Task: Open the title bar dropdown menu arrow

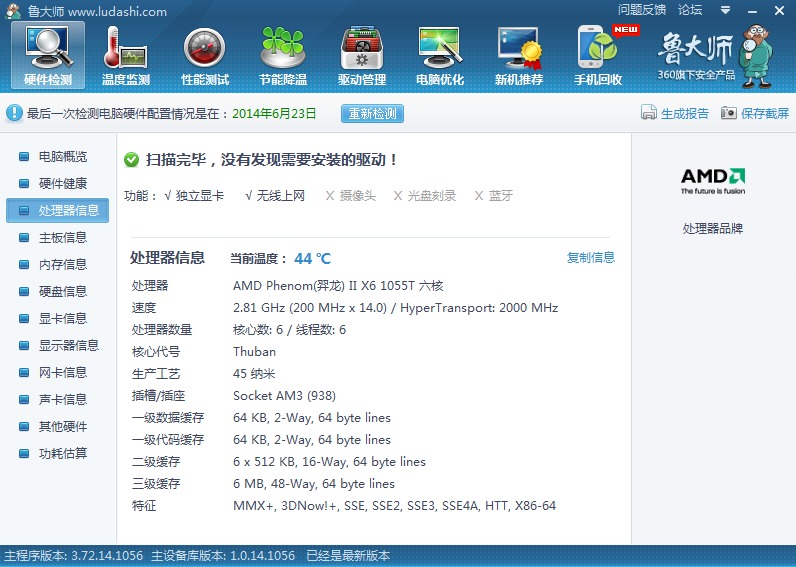Action: pyautogui.click(x=725, y=10)
